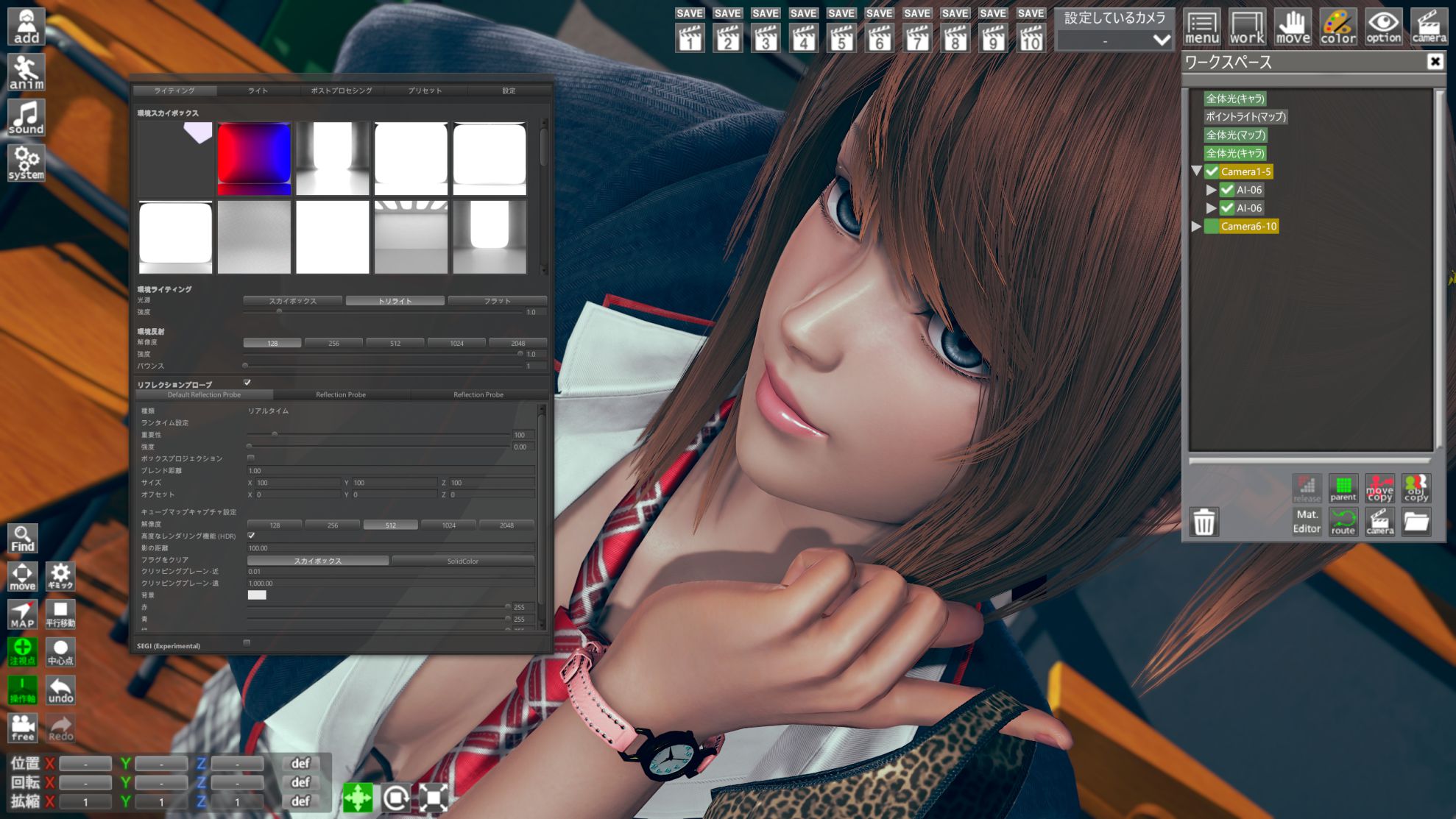1456x819 pixels.
Task: Switch to the ライティング tab
Action: pyautogui.click(x=174, y=91)
